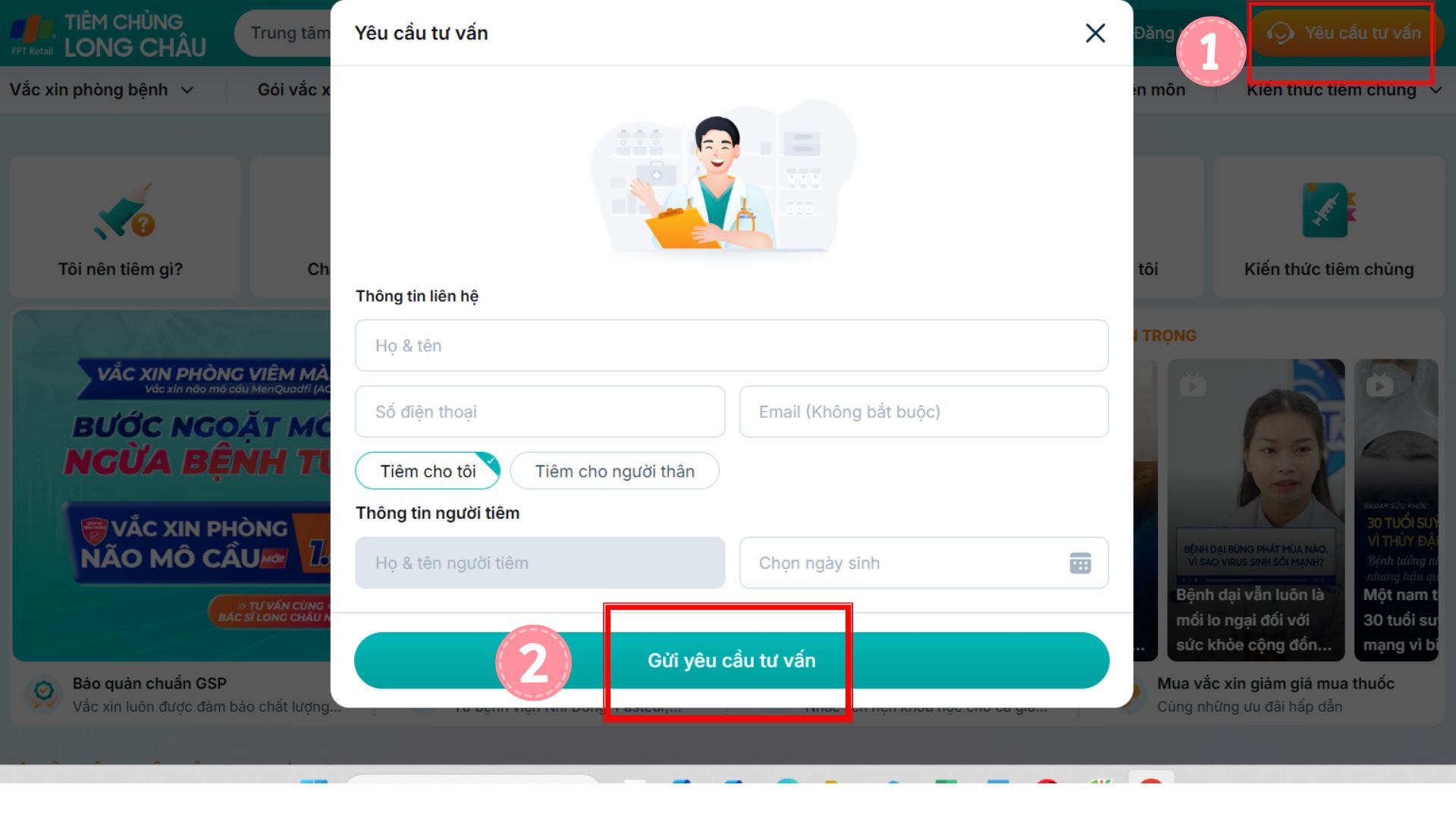Click the Bảo quản chuẩn GSP badge icon
Image resolution: width=1456 pixels, height=819 pixels.
(43, 694)
